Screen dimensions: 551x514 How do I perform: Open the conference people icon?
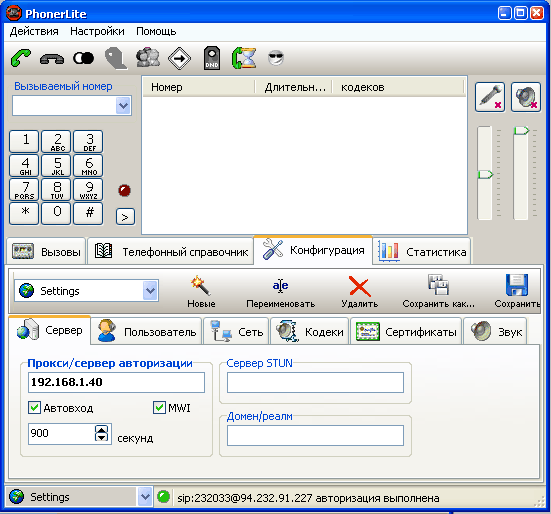click(x=148, y=58)
